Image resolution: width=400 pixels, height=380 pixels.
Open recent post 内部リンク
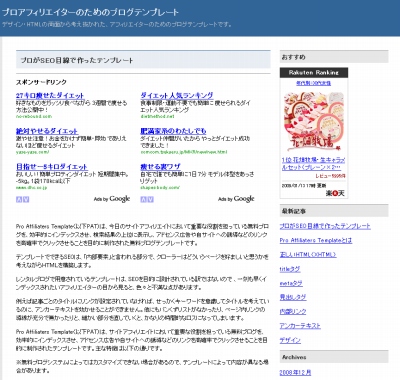point(293,312)
